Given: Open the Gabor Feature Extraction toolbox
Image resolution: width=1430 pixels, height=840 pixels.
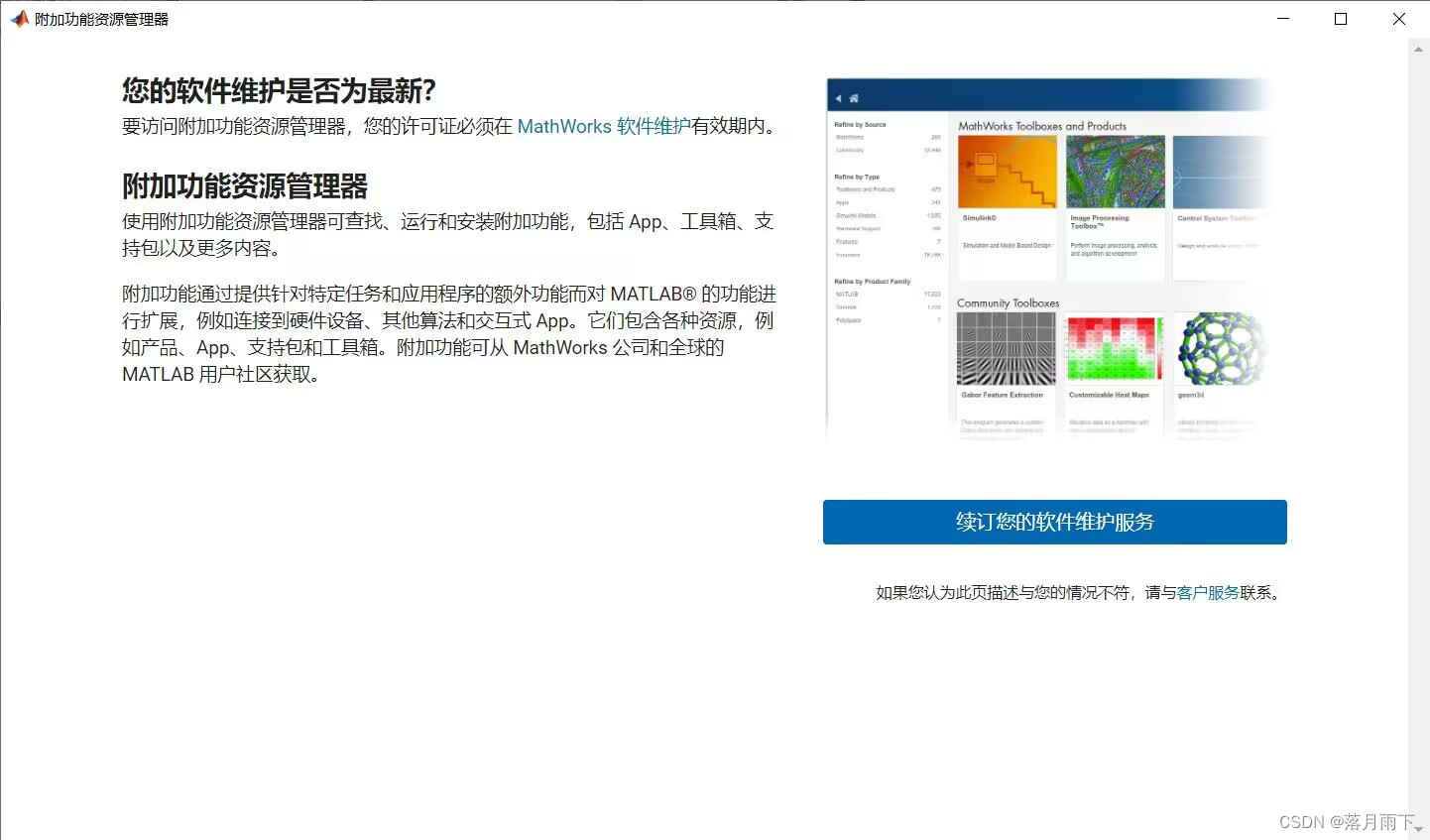Looking at the screenshot, I should pos(1006,352).
